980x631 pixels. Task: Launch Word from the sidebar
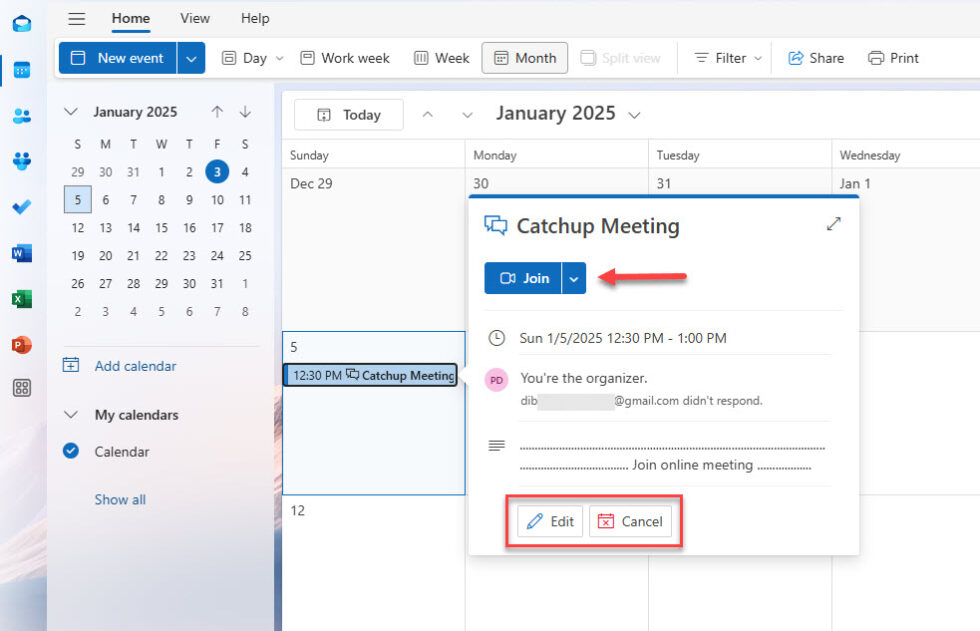click(x=22, y=253)
